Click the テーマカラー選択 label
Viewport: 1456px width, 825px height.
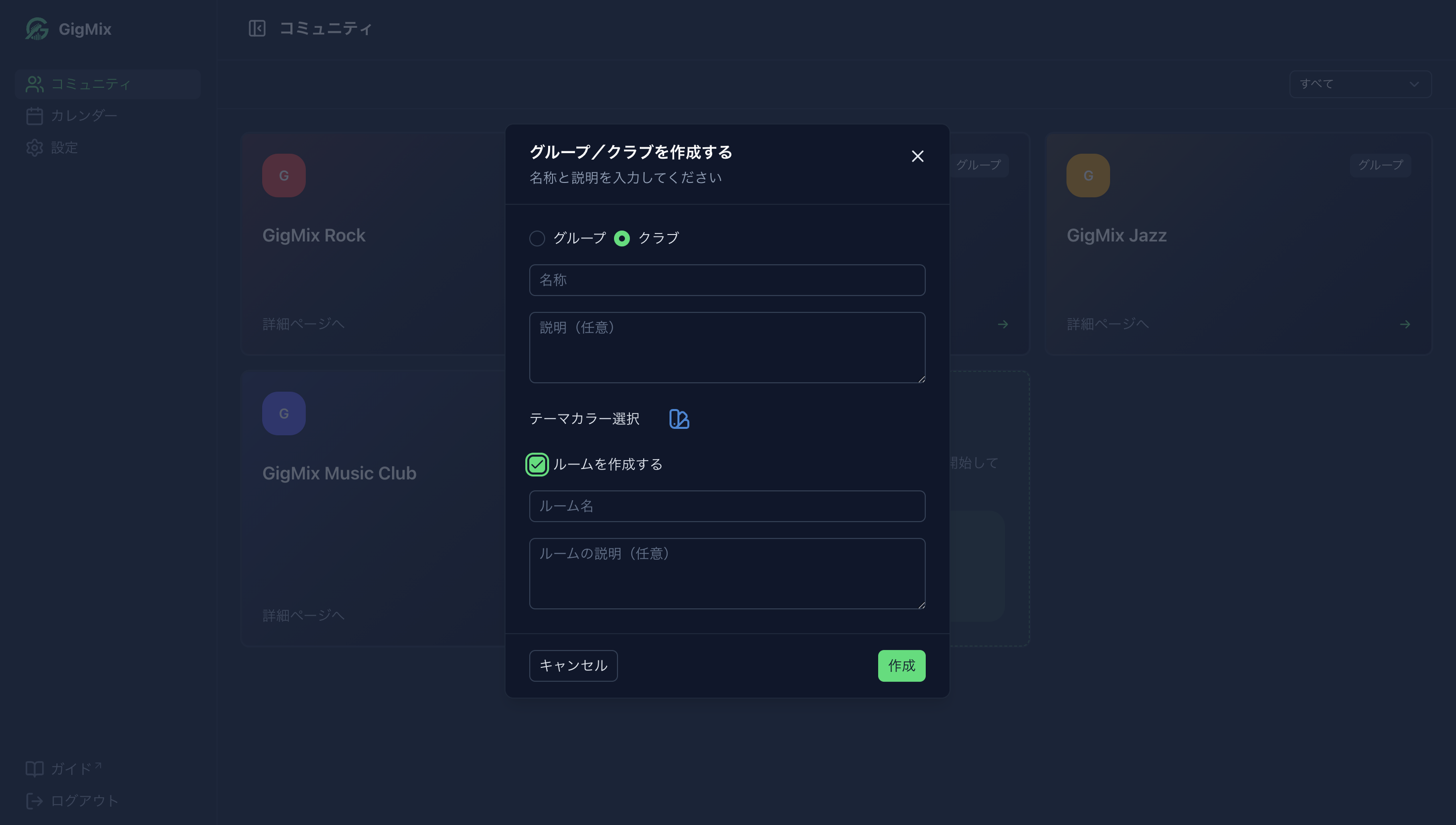coord(584,419)
